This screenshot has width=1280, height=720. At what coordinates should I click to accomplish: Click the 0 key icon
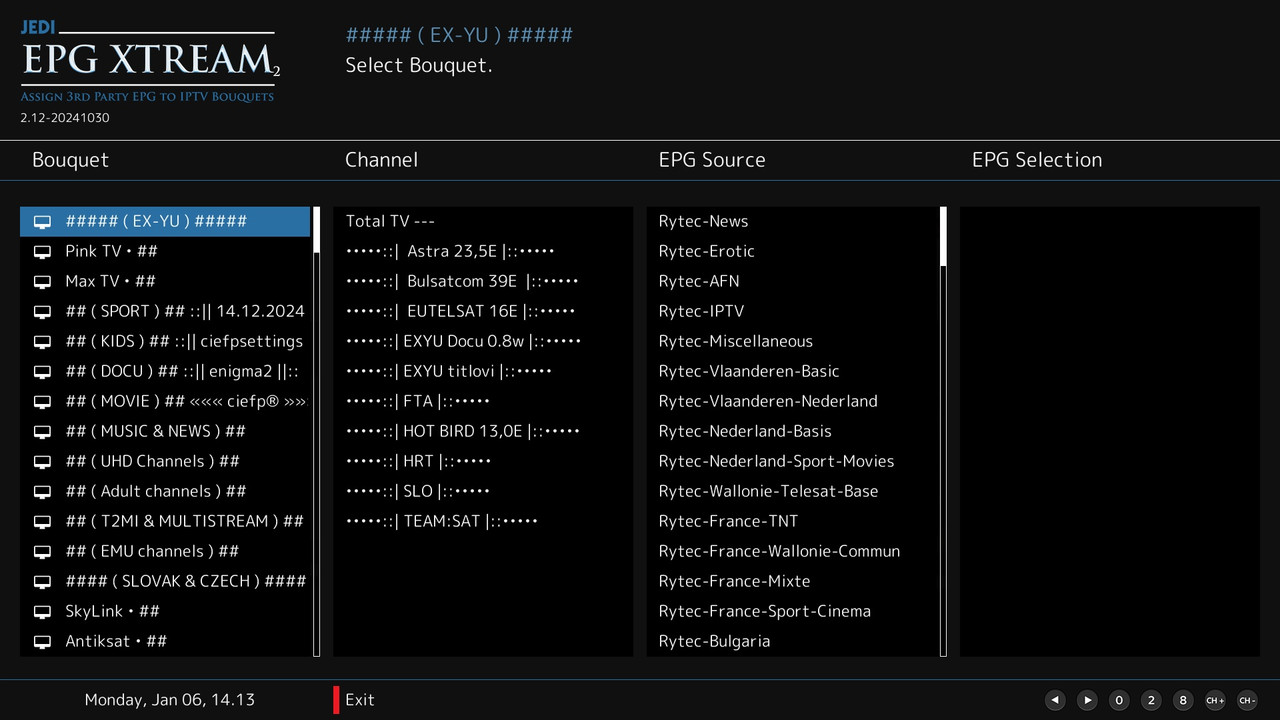click(1119, 700)
